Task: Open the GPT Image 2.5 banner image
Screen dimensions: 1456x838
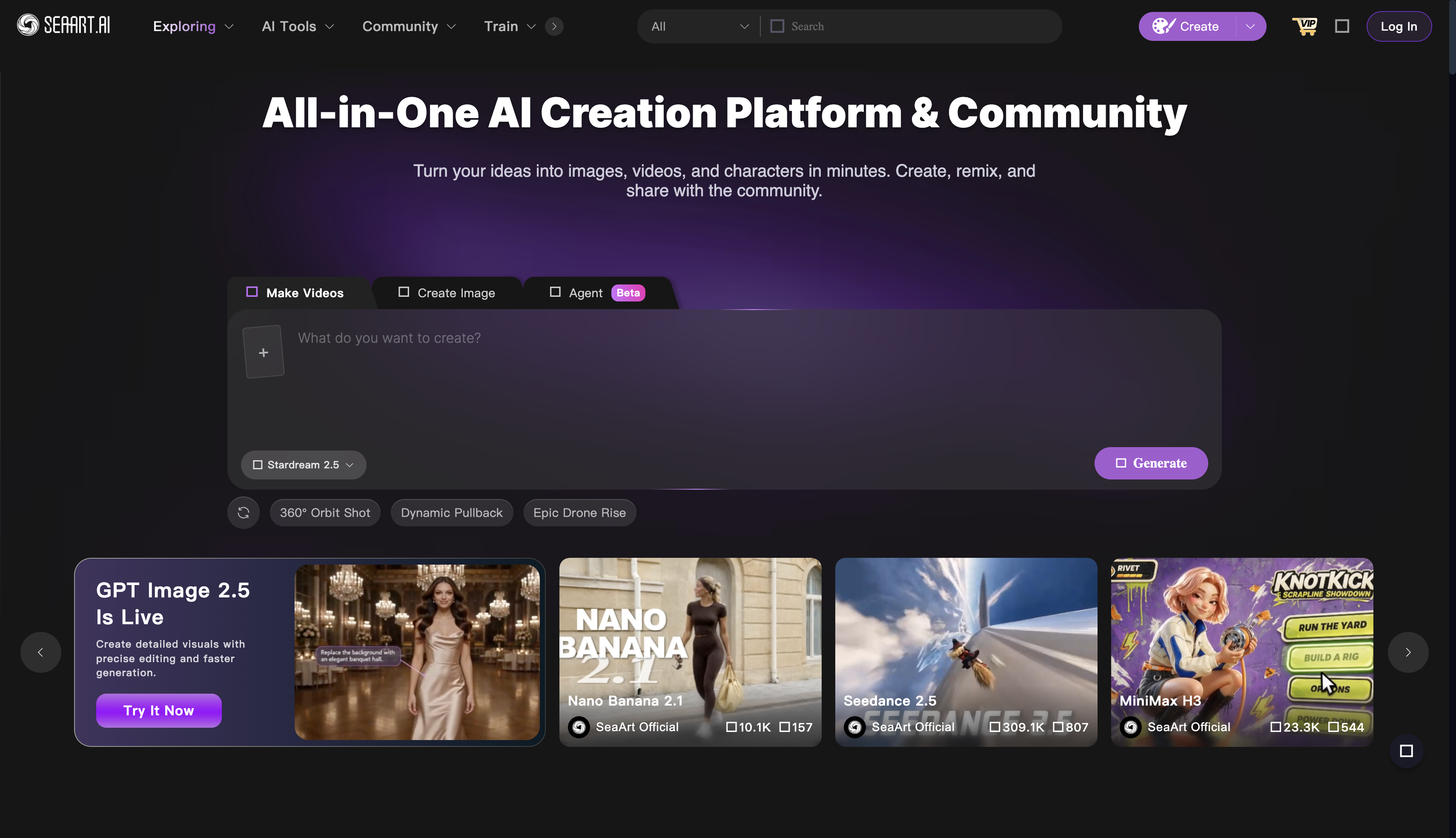Action: point(416,651)
